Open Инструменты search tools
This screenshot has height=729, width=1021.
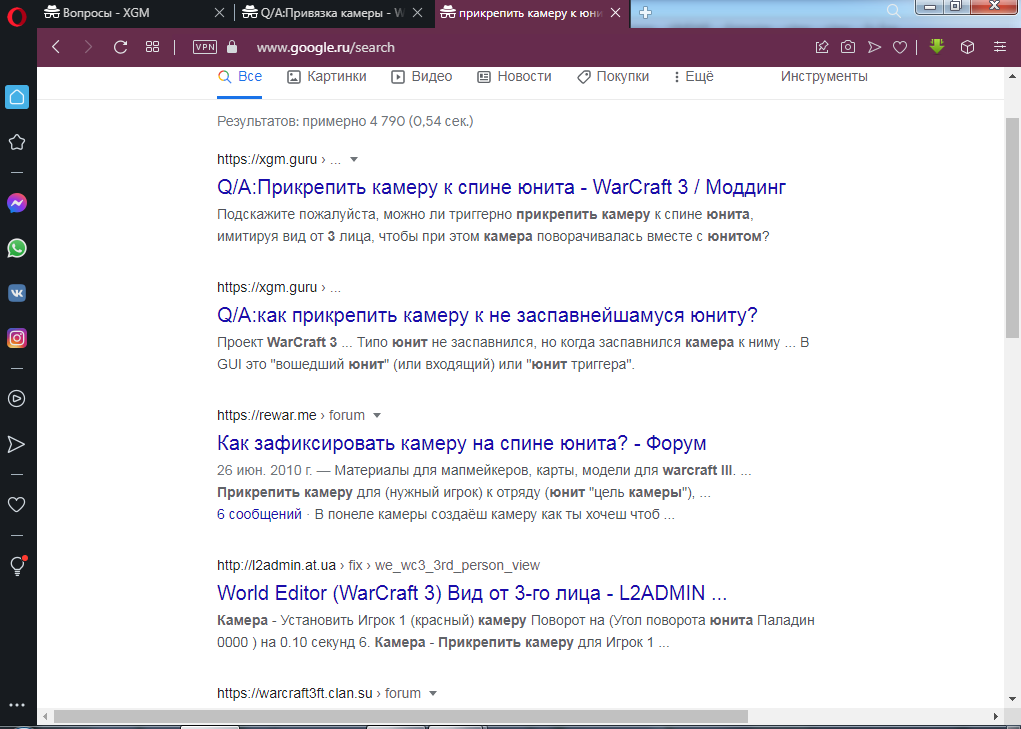[x=824, y=77]
